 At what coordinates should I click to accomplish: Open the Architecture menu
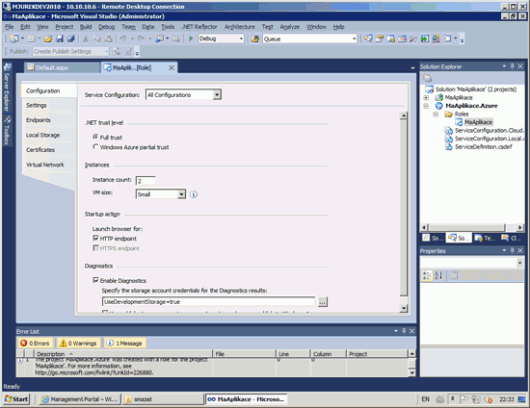240,27
